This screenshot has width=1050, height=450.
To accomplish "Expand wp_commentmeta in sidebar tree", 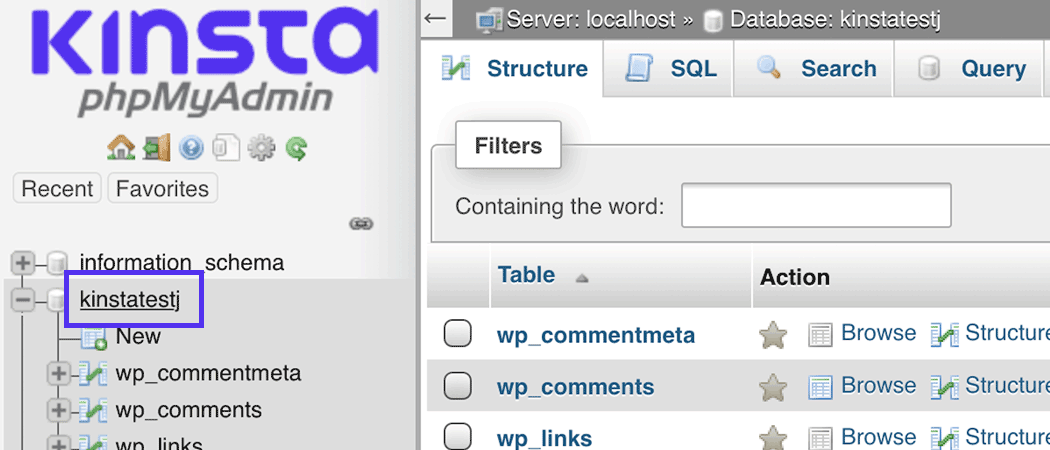I will (x=59, y=374).
